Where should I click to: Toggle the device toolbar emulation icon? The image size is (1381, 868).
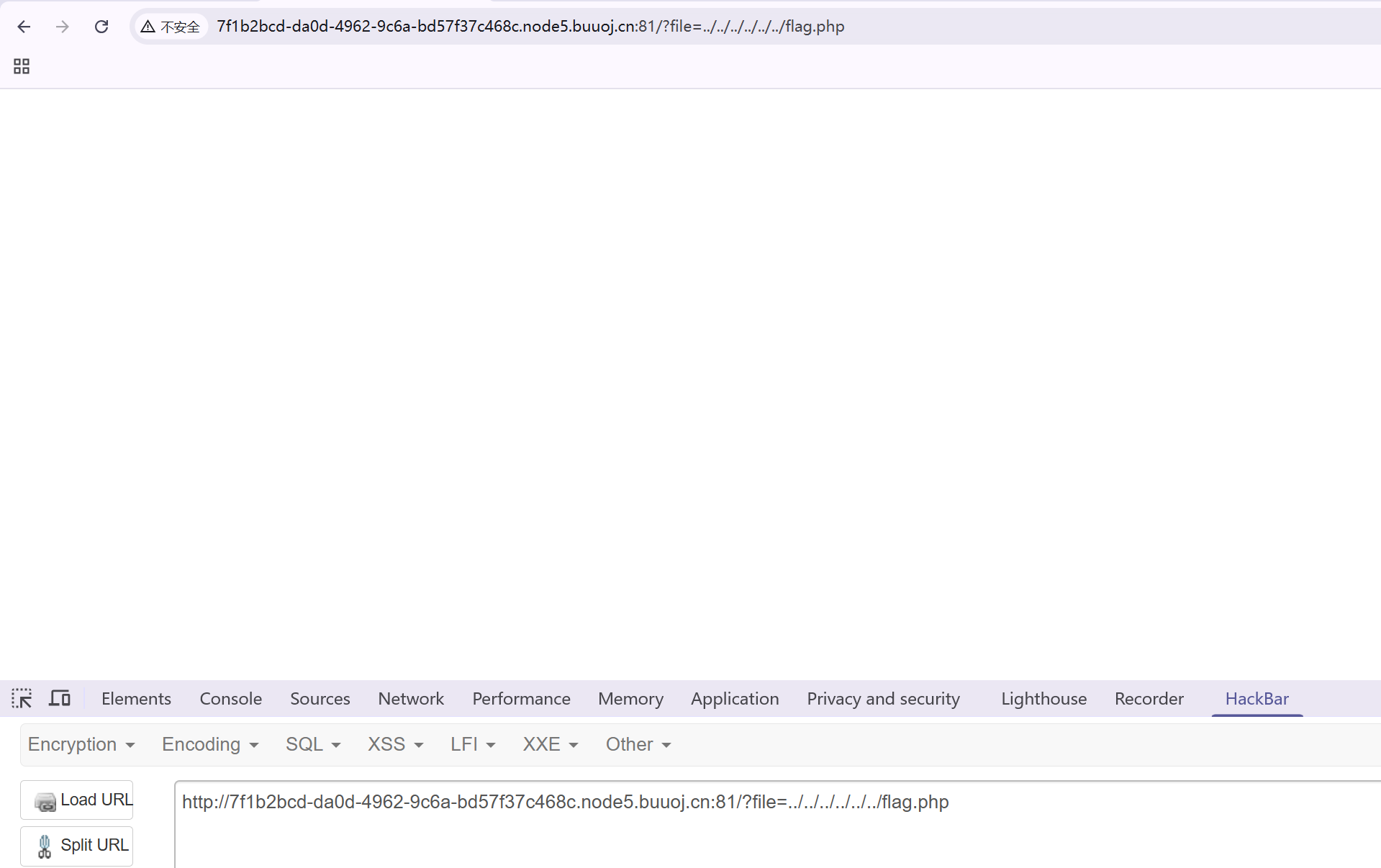pos(59,698)
